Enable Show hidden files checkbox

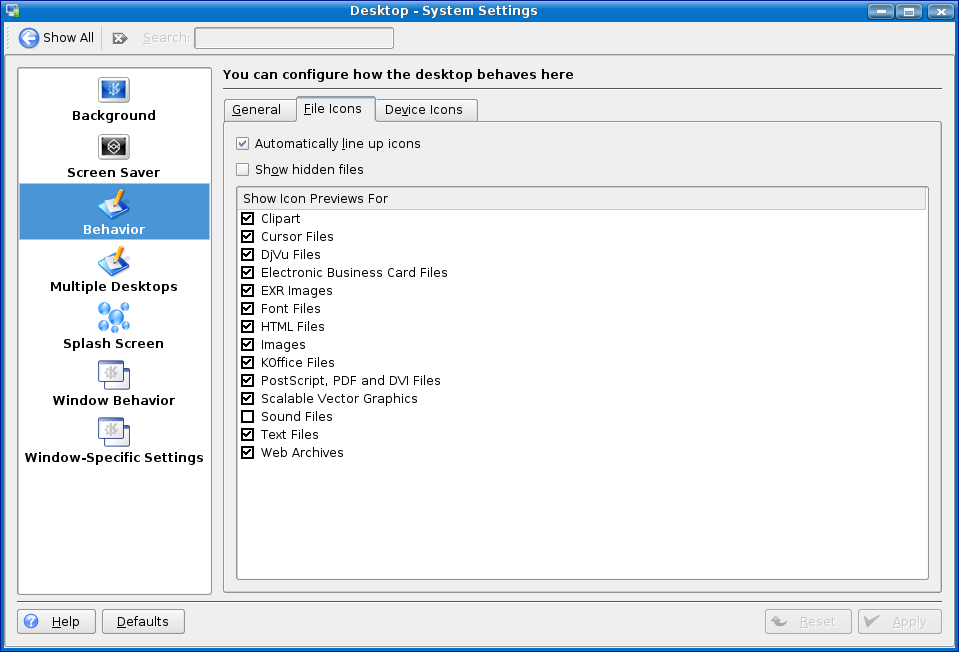(243, 170)
